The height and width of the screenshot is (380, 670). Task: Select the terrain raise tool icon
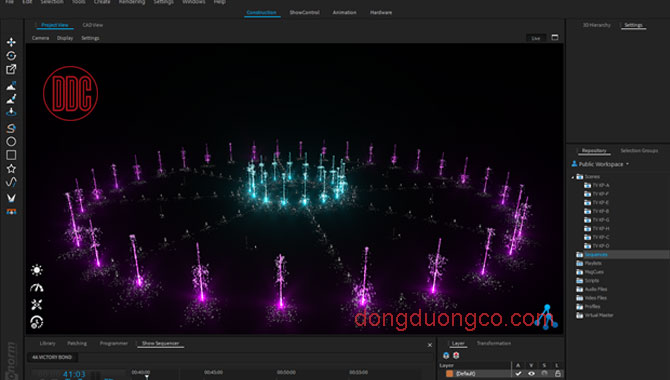click(x=11, y=86)
